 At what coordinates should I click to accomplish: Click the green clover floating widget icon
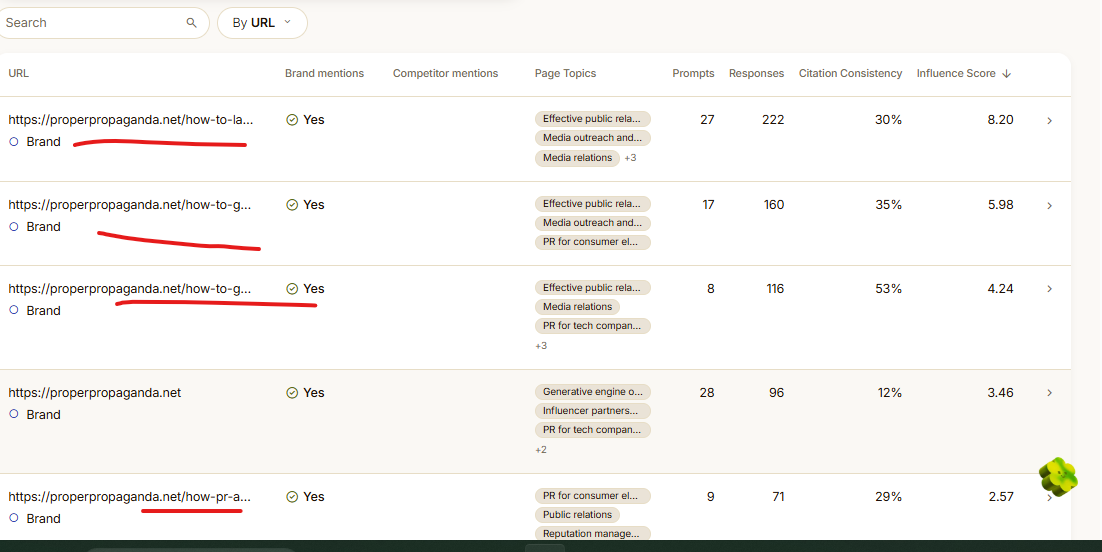pyautogui.click(x=1058, y=477)
